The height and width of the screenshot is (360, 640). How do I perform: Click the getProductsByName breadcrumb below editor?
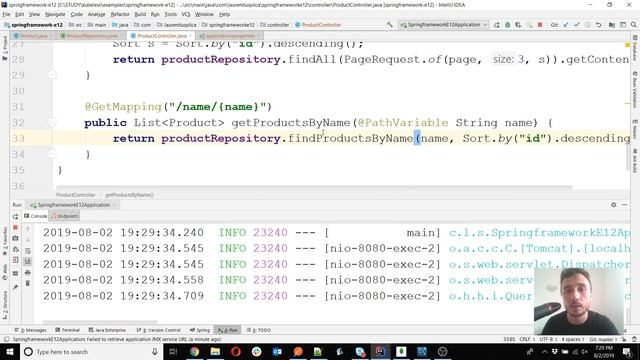[129, 195]
